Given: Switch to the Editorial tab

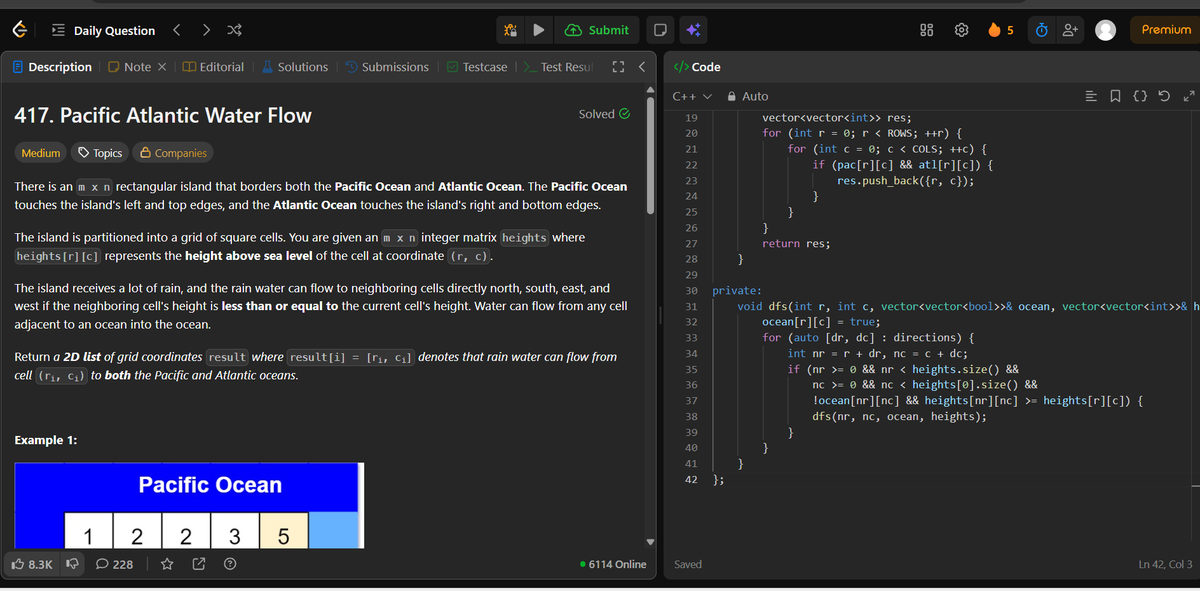Looking at the screenshot, I should (213, 67).
